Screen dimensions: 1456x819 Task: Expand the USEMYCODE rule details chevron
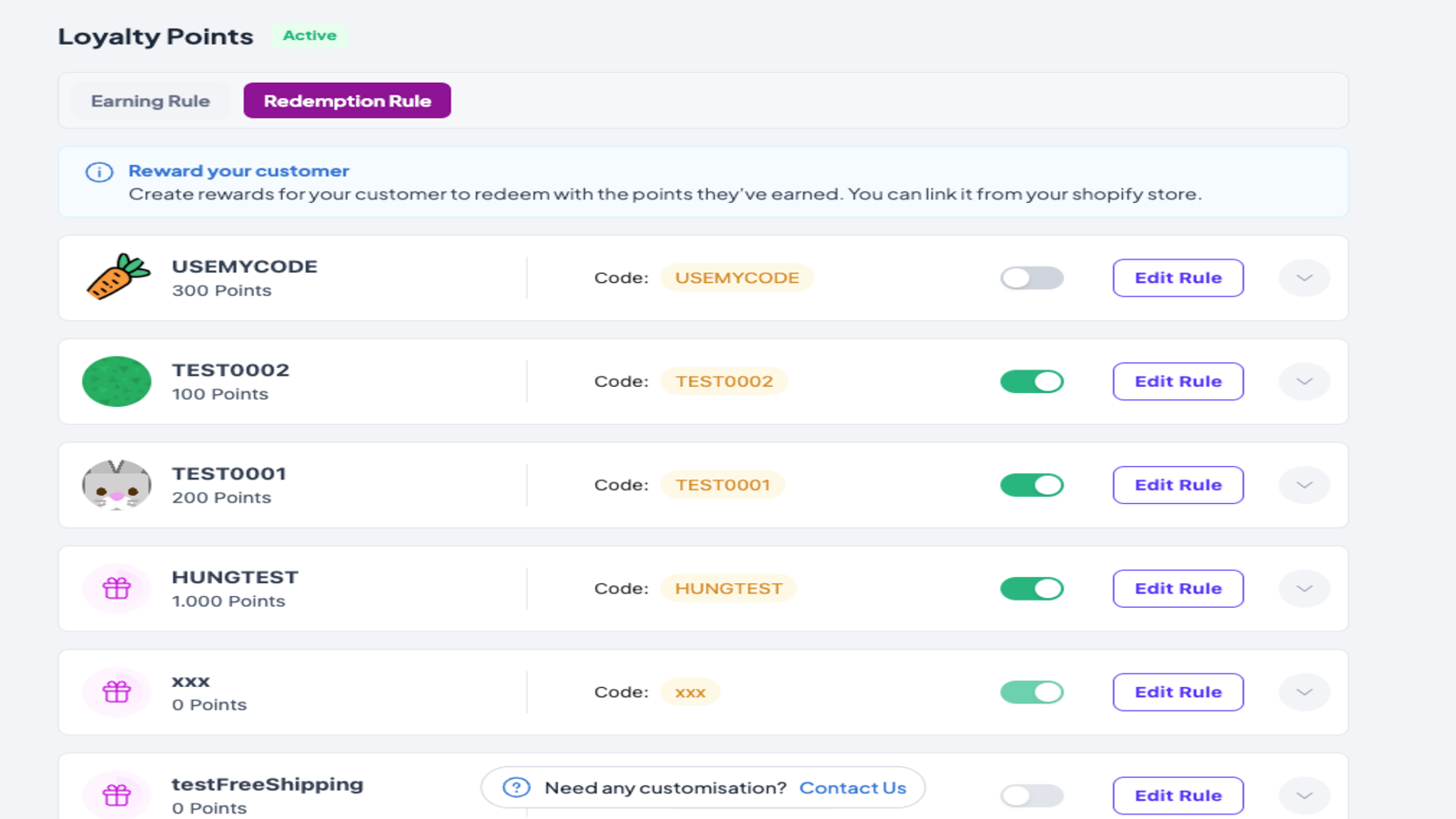pos(1304,278)
